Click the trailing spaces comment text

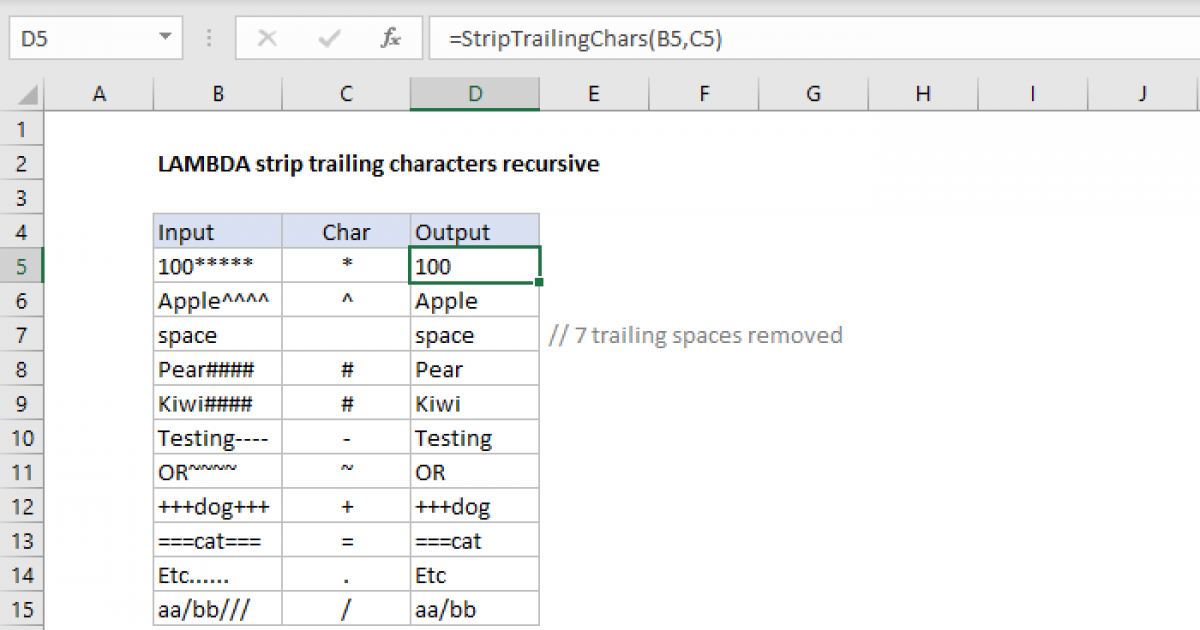[x=696, y=335]
